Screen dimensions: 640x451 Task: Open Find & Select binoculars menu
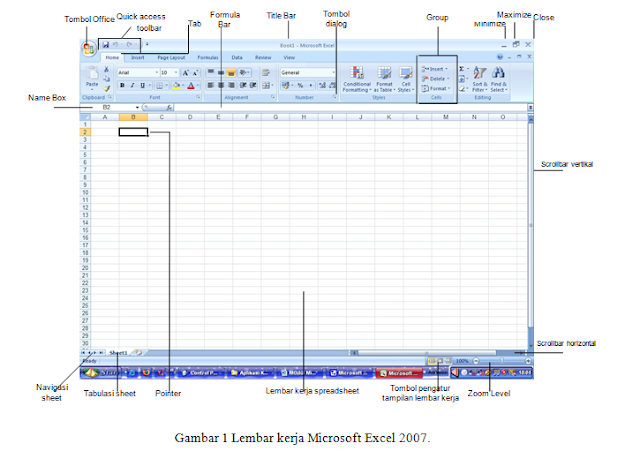(498, 79)
